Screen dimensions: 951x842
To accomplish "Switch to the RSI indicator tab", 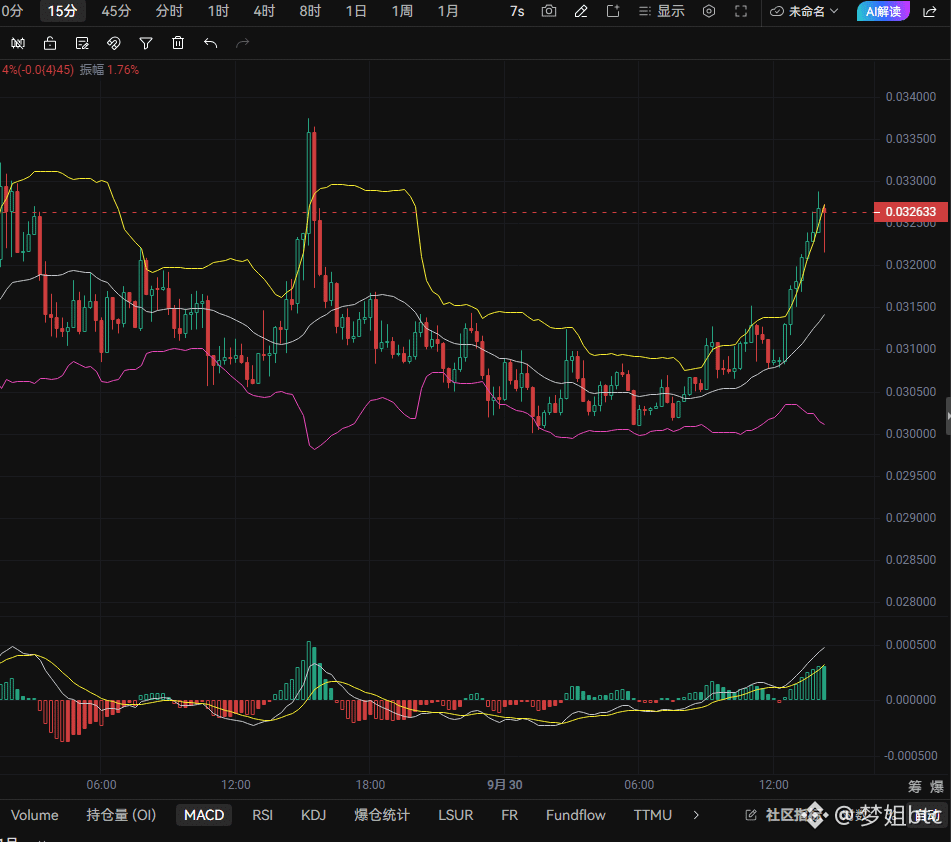I will (x=263, y=815).
